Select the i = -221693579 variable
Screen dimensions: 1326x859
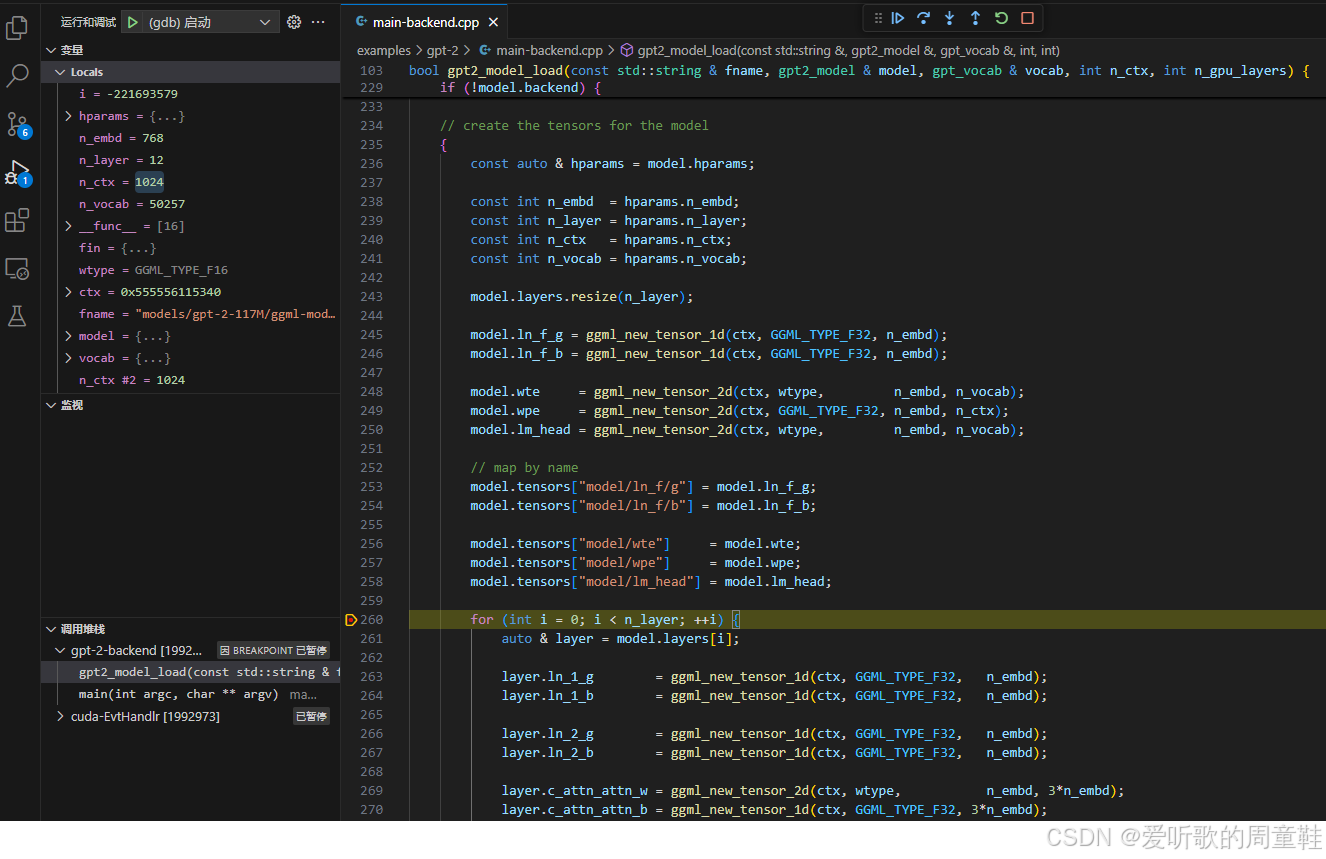(x=190, y=94)
